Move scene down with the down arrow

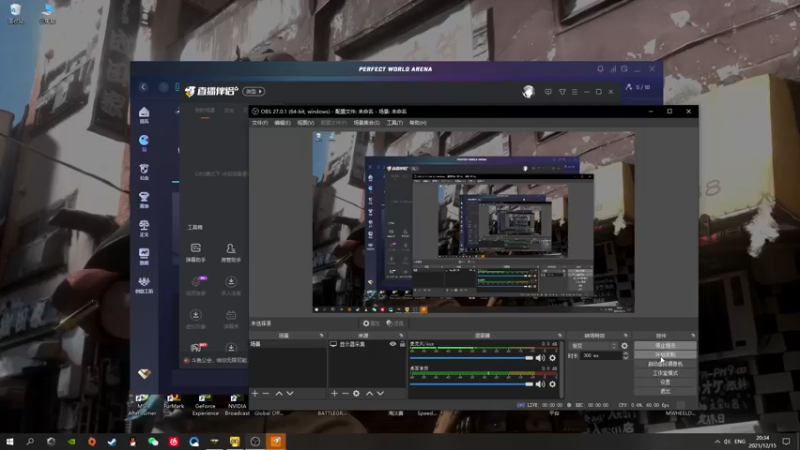(x=290, y=393)
